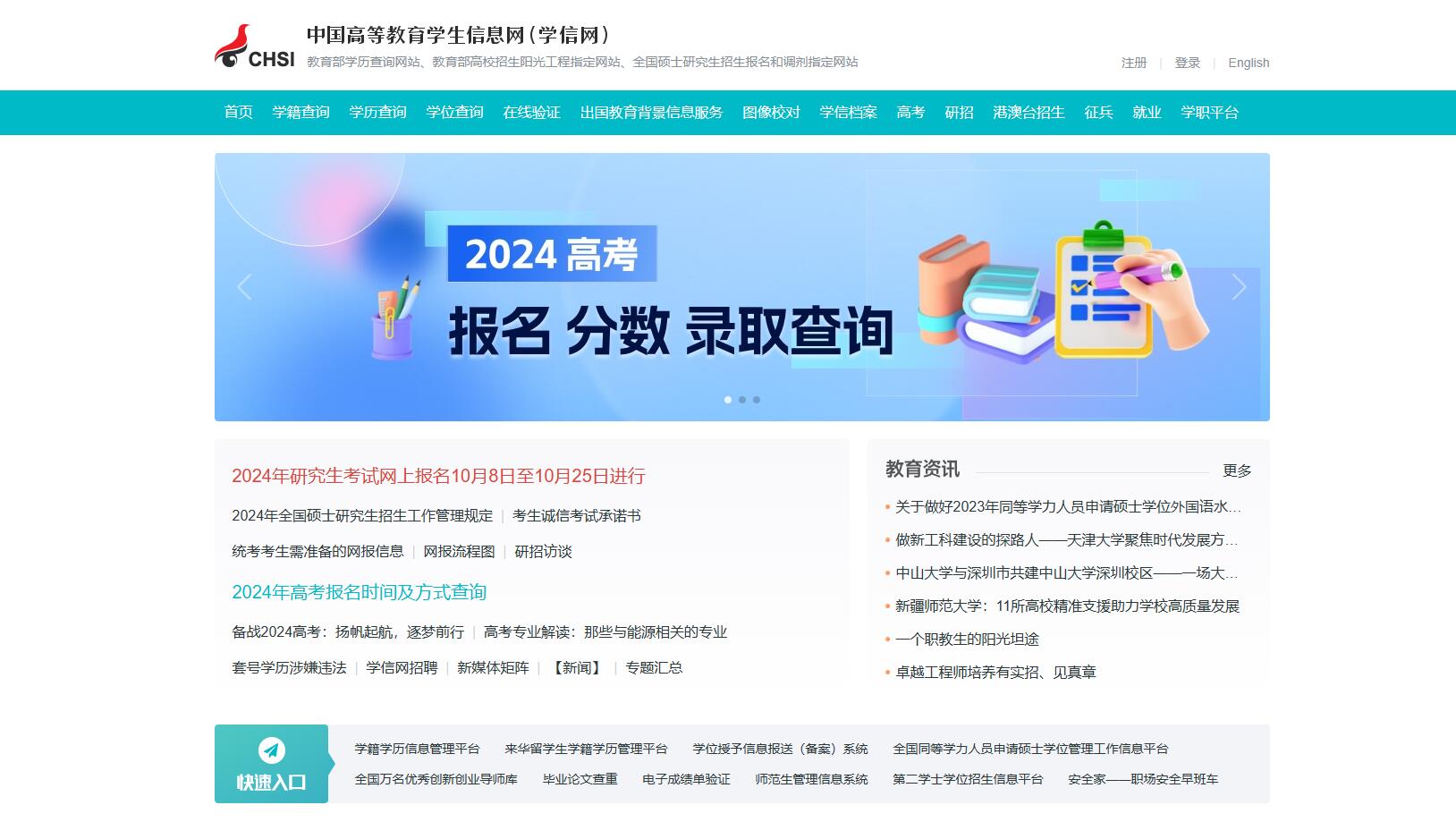Click the 注册 link
The width and height of the screenshot is (1456, 822).
1134,63
